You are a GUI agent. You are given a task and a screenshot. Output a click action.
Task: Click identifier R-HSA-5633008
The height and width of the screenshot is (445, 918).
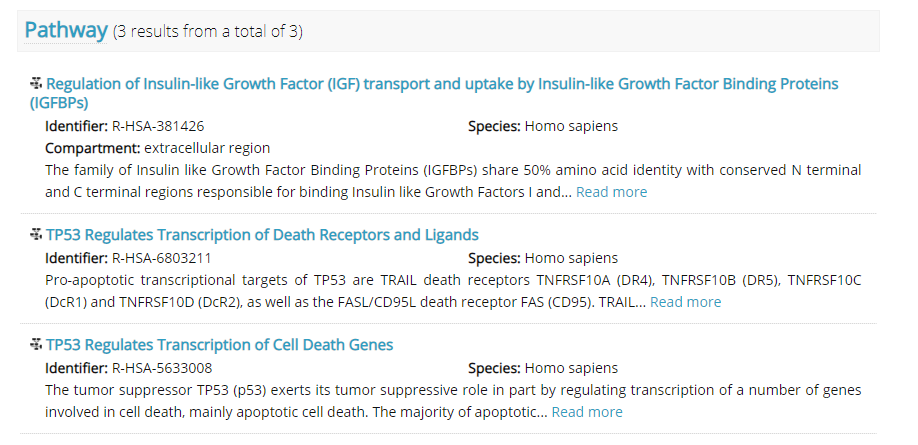click(x=161, y=369)
